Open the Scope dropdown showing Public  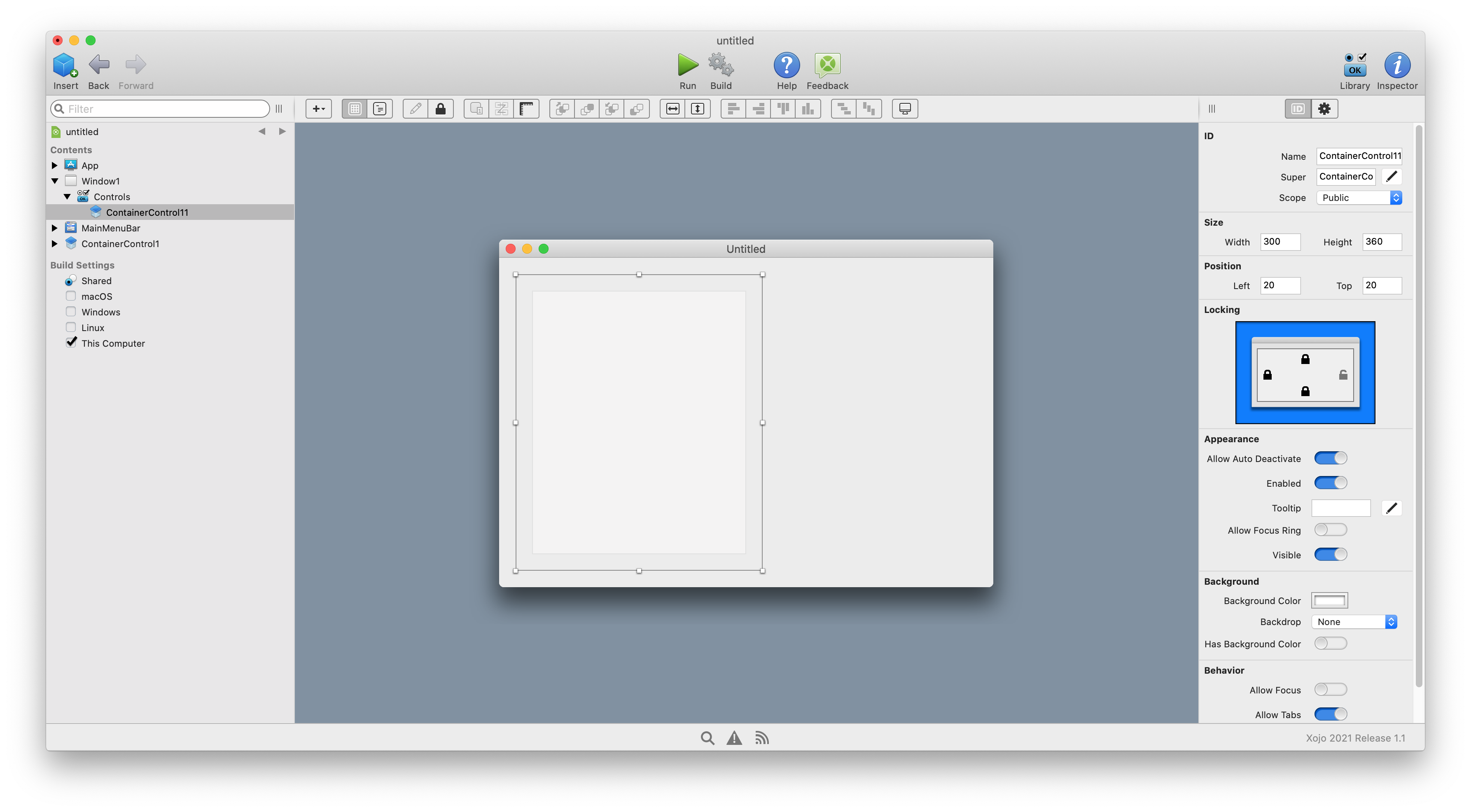pyautogui.click(x=1359, y=198)
